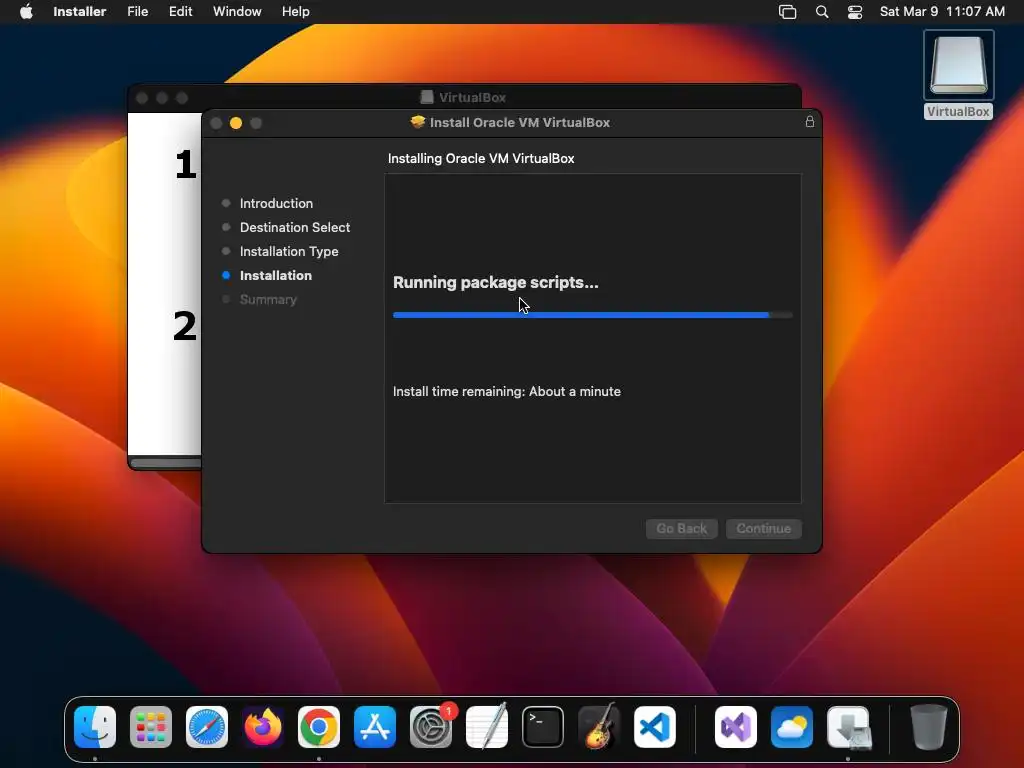Launch Google Chrome from the dock
Image resolution: width=1024 pixels, height=768 pixels.
pyautogui.click(x=319, y=727)
